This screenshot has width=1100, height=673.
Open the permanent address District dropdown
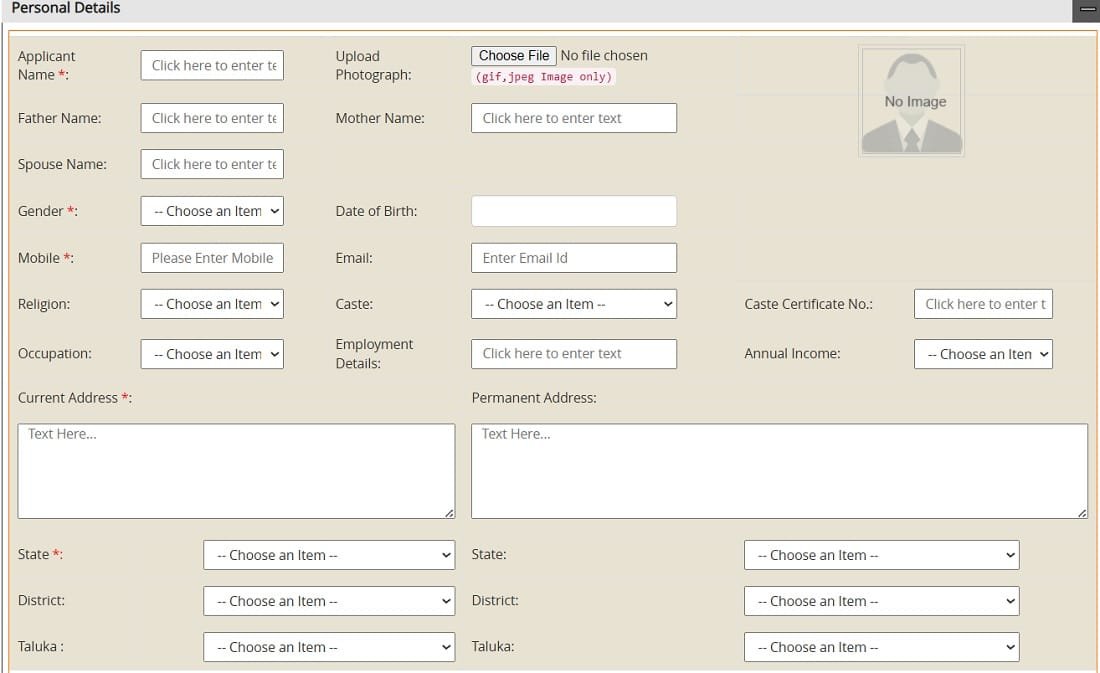pos(882,601)
